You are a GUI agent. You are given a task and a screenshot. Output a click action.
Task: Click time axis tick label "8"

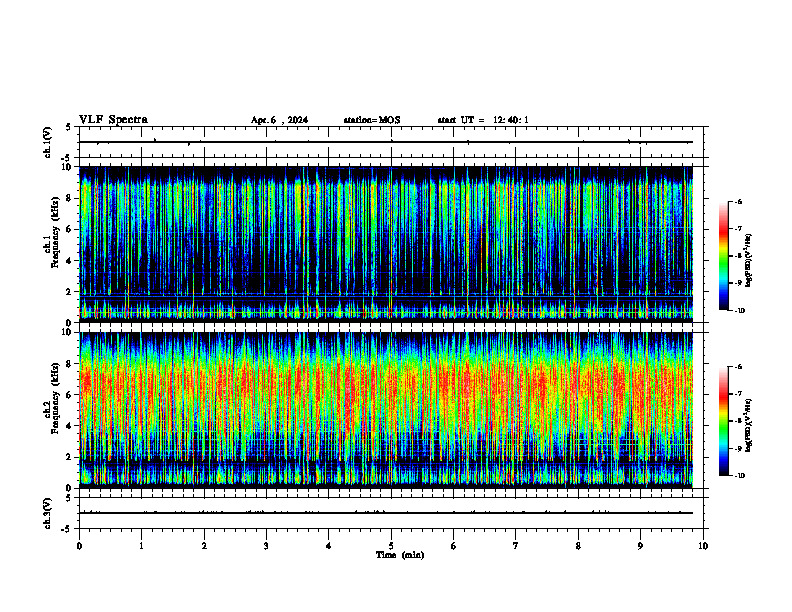point(578,546)
